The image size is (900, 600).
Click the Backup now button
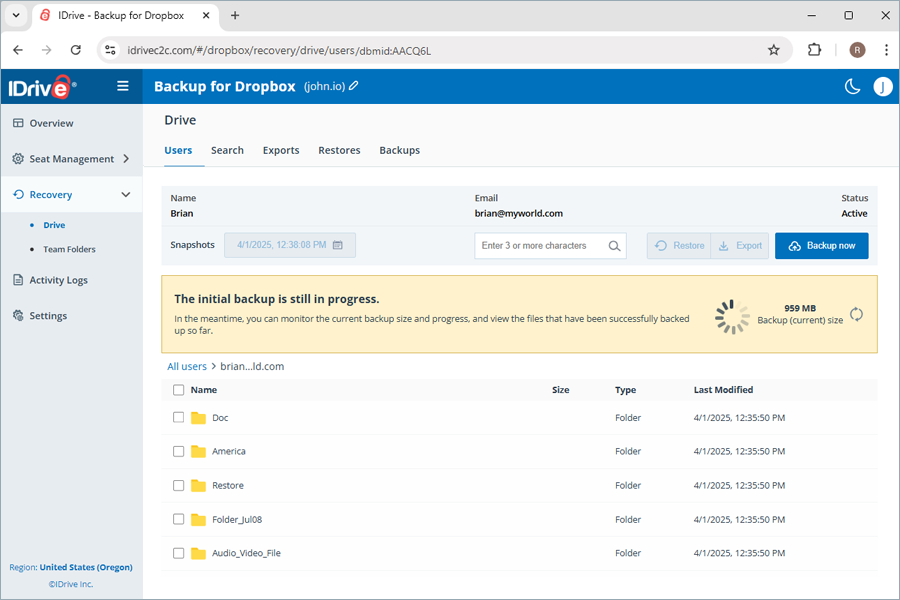(x=822, y=245)
